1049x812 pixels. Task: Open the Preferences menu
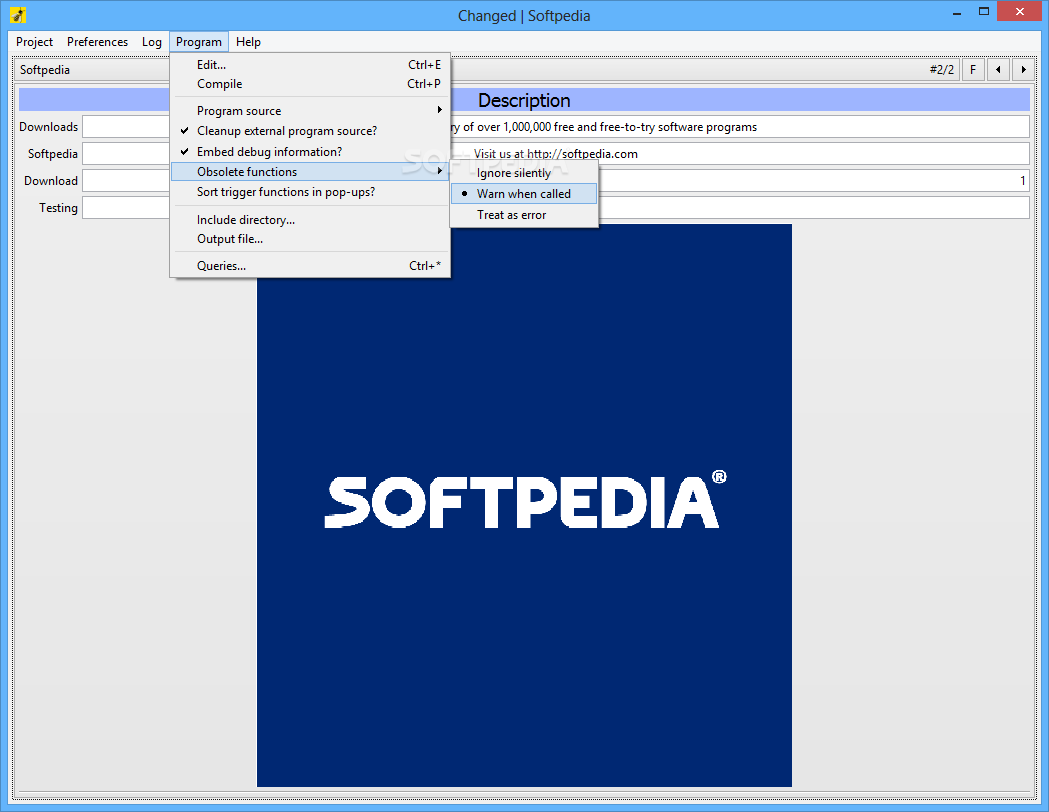pos(97,41)
